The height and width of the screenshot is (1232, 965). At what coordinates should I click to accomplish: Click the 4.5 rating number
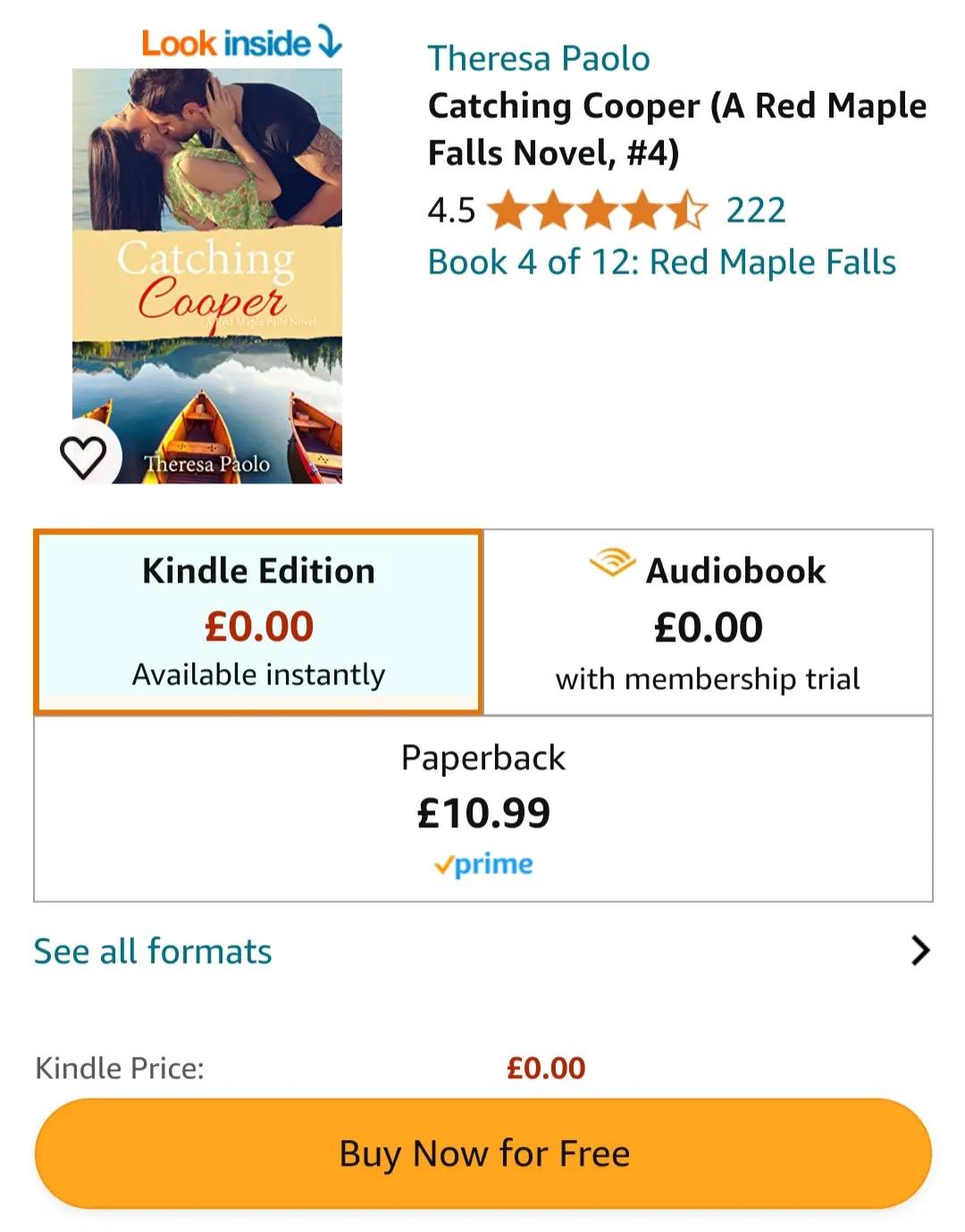point(451,211)
